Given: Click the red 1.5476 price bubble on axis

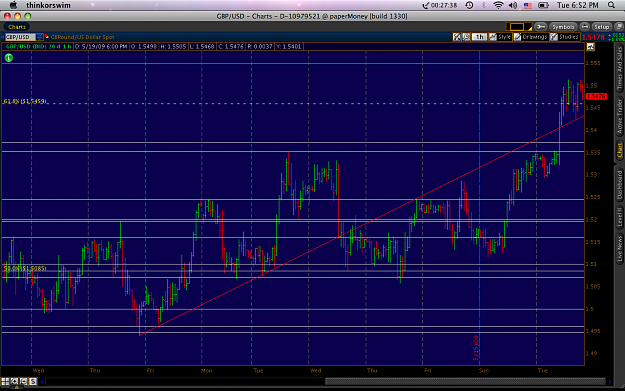Looking at the screenshot, I should [x=596, y=96].
